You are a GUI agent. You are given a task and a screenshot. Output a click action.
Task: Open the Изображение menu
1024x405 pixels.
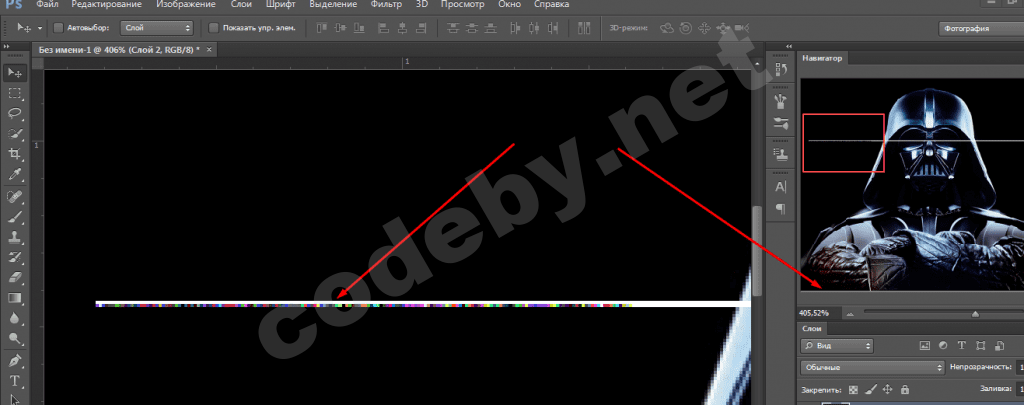pyautogui.click(x=187, y=5)
